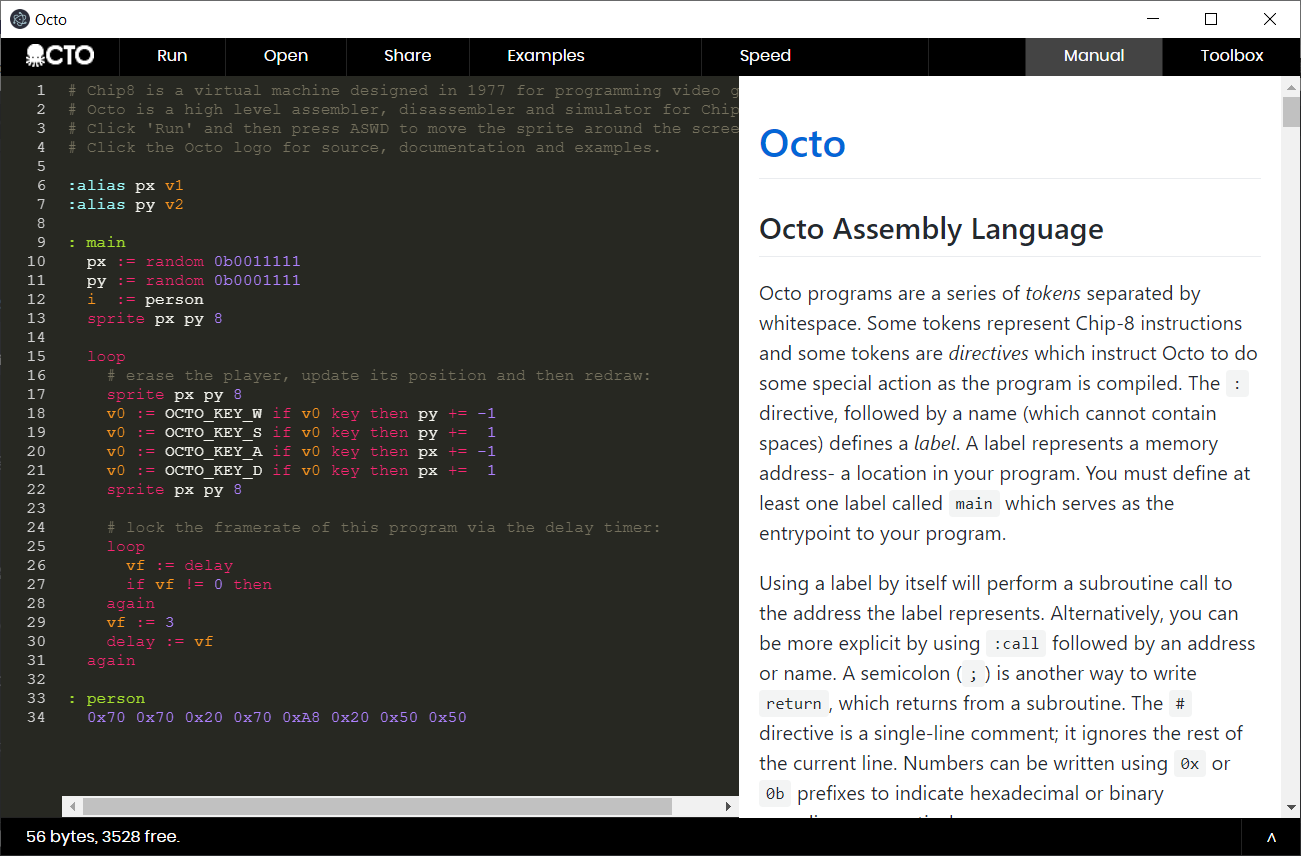The width and height of the screenshot is (1301, 856).
Task: Click the manual's vertical scrollbar thumb
Action: pos(1291,111)
